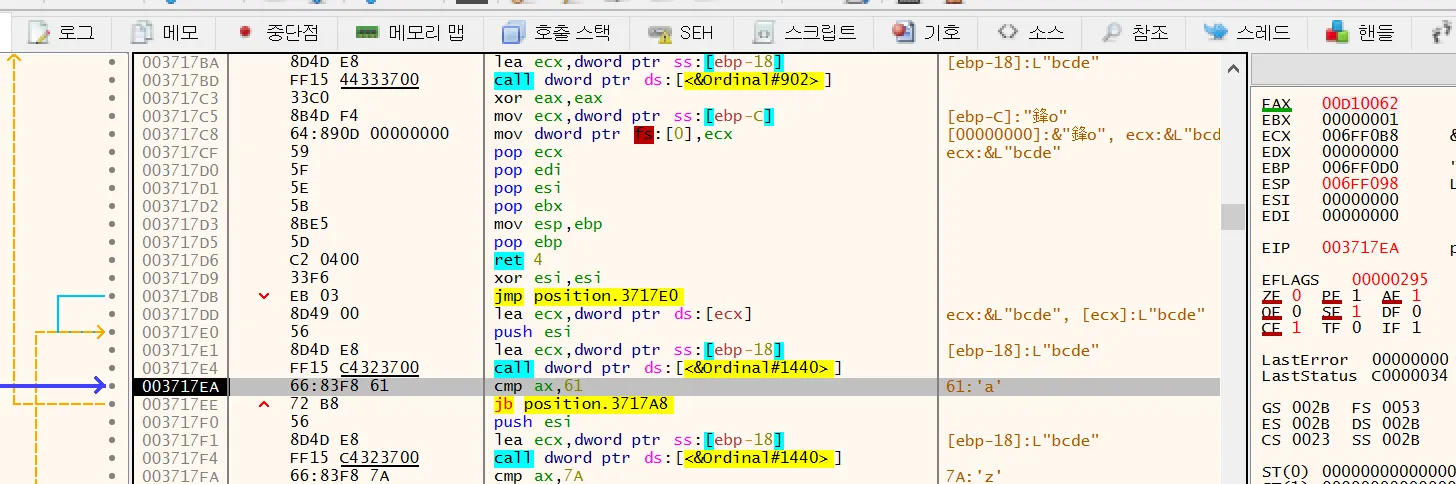
Task: Select ECX register value 006FF0B8
Action: tap(1360, 135)
